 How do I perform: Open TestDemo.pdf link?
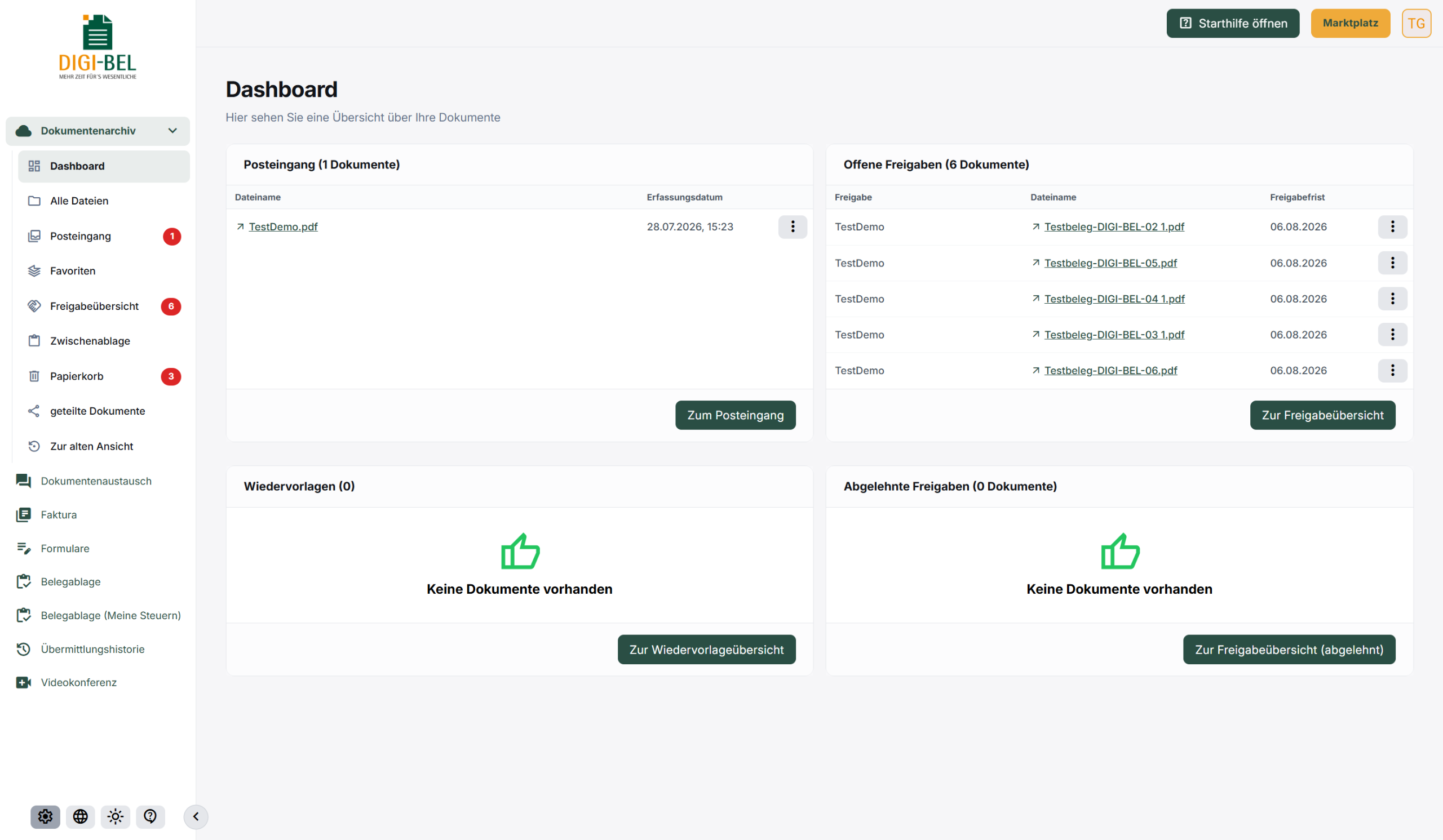283,227
